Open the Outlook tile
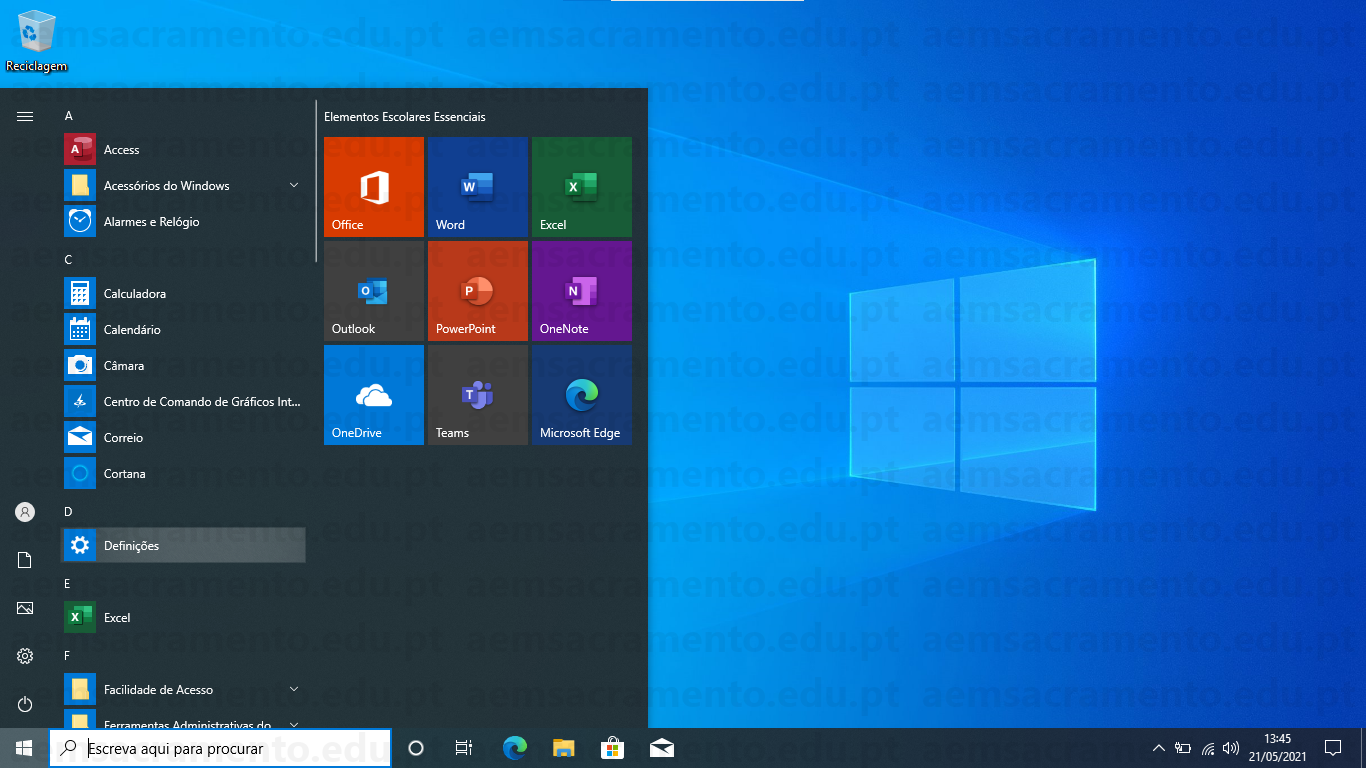Screen dimensions: 1366x768 click(373, 291)
